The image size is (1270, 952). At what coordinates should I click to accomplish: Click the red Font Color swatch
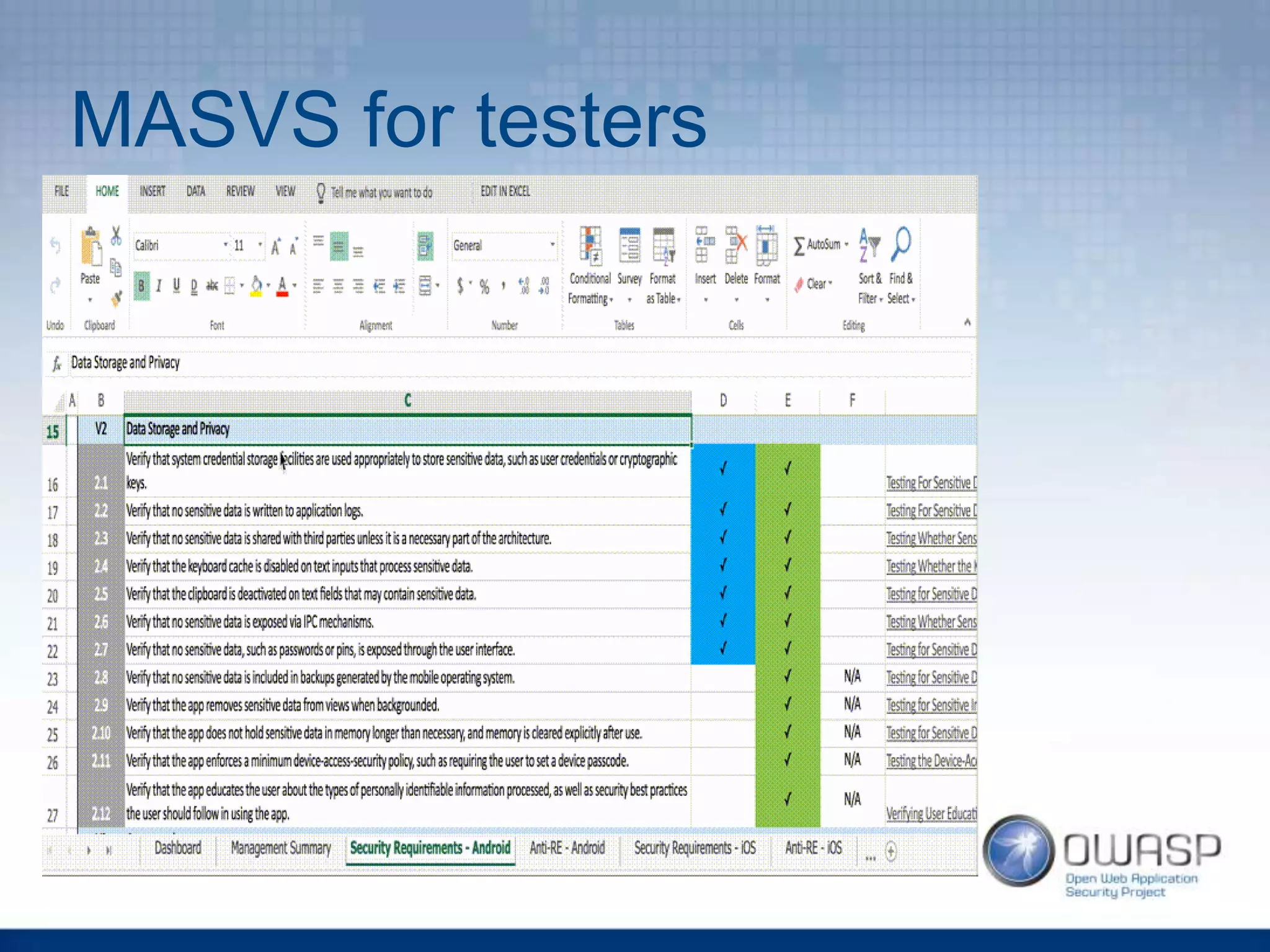tap(282, 286)
